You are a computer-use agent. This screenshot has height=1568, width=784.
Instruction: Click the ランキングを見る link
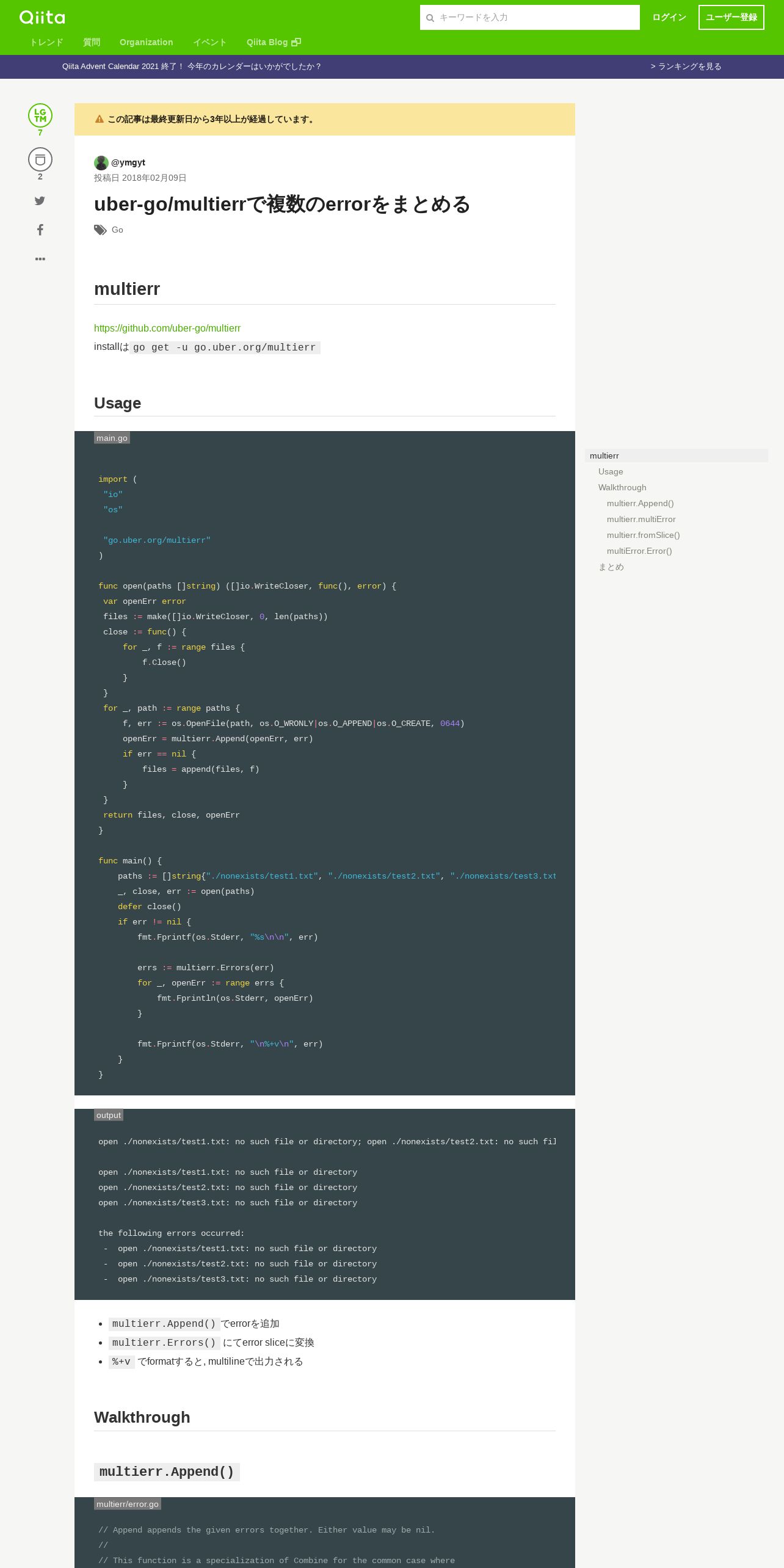point(686,67)
